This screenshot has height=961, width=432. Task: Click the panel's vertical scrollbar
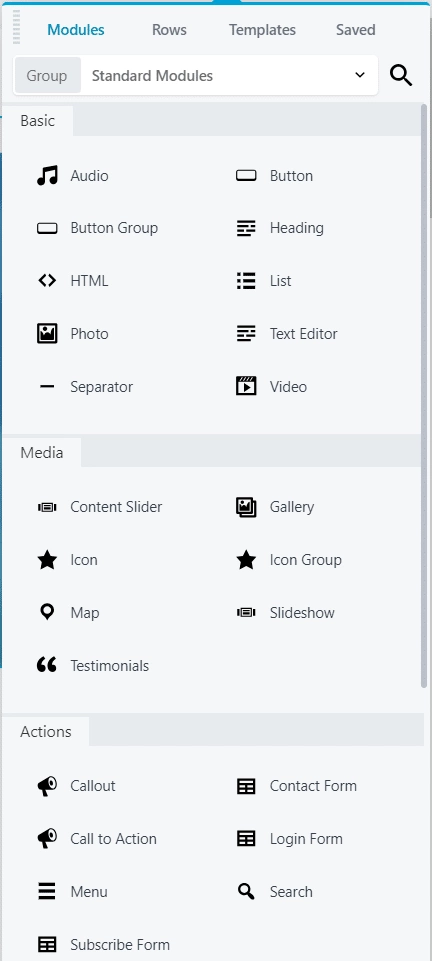[x=424, y=396]
